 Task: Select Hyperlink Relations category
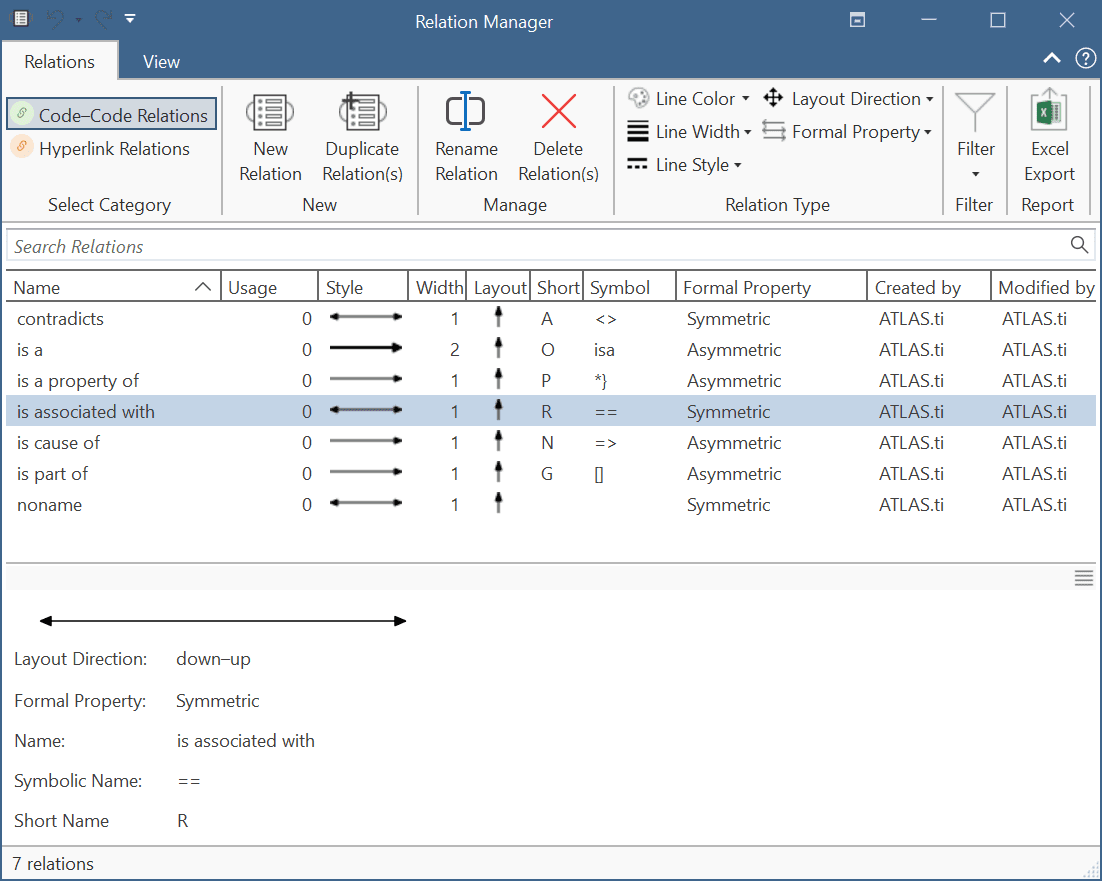coord(101,148)
